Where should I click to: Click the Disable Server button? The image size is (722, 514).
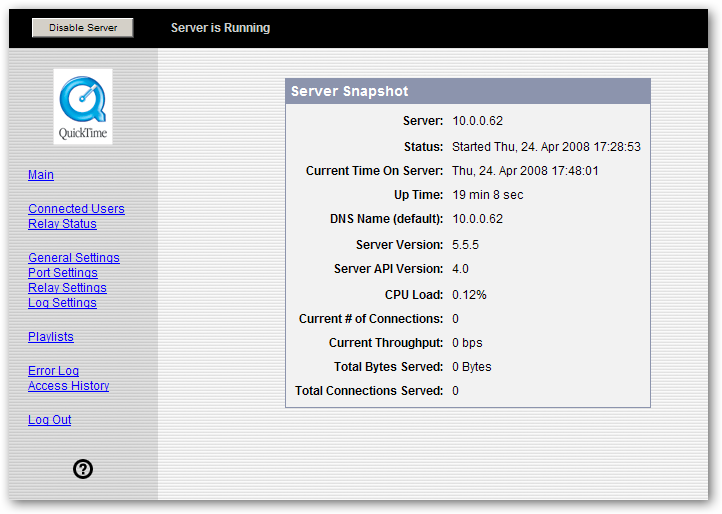83,28
